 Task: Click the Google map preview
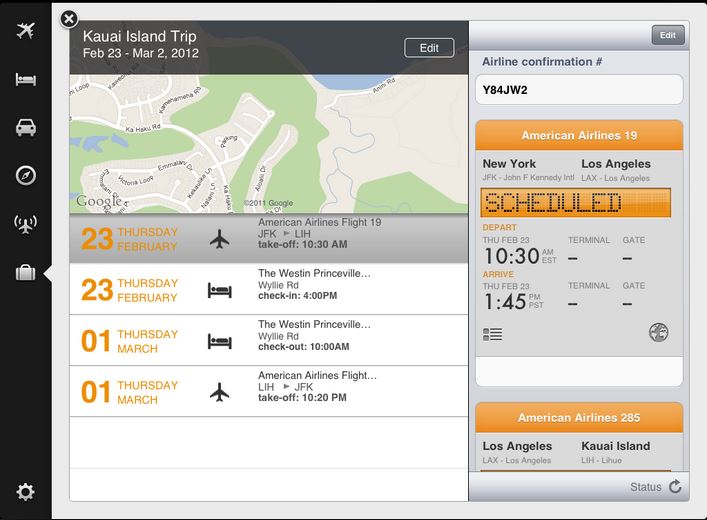(269, 143)
